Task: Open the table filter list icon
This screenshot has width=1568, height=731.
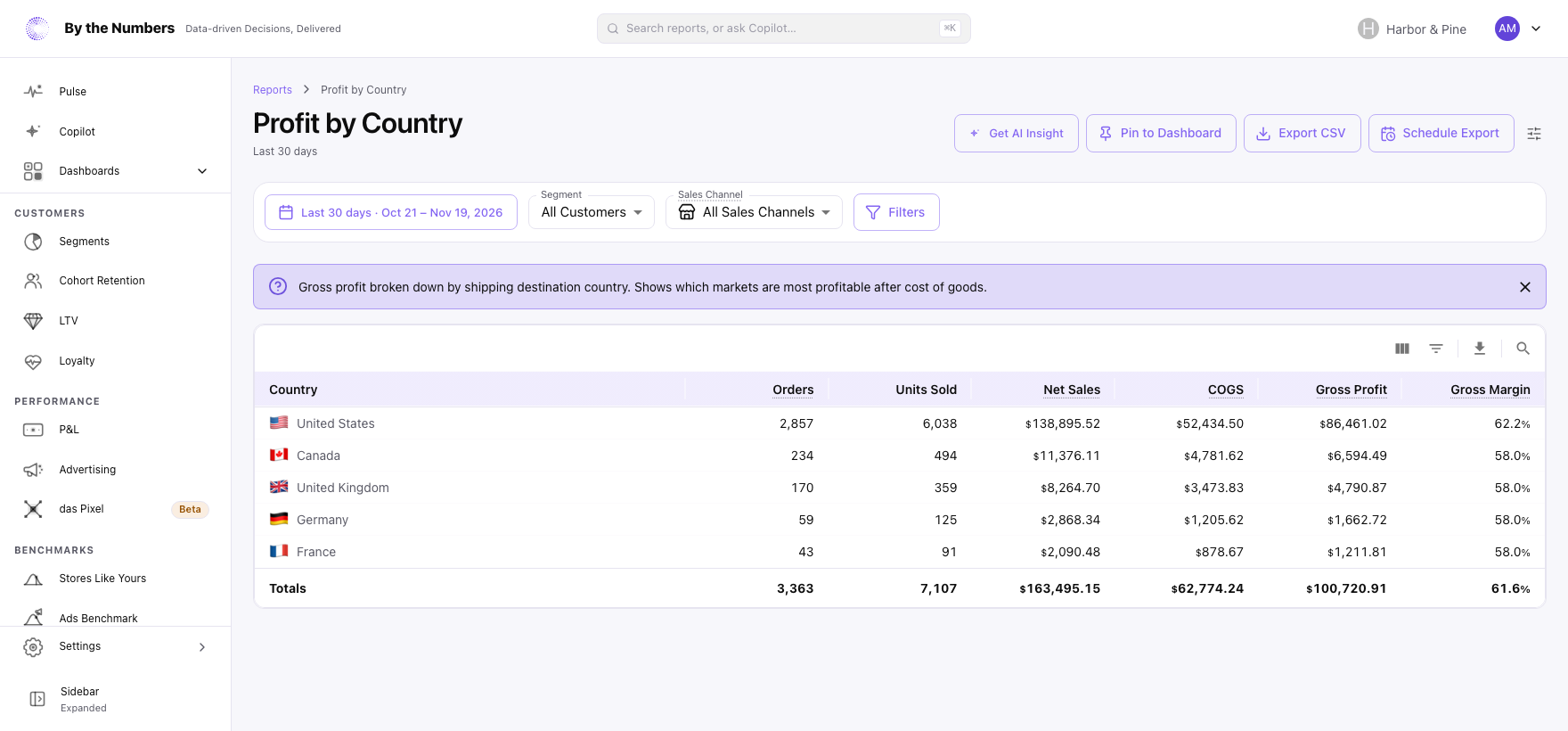Action: point(1436,349)
